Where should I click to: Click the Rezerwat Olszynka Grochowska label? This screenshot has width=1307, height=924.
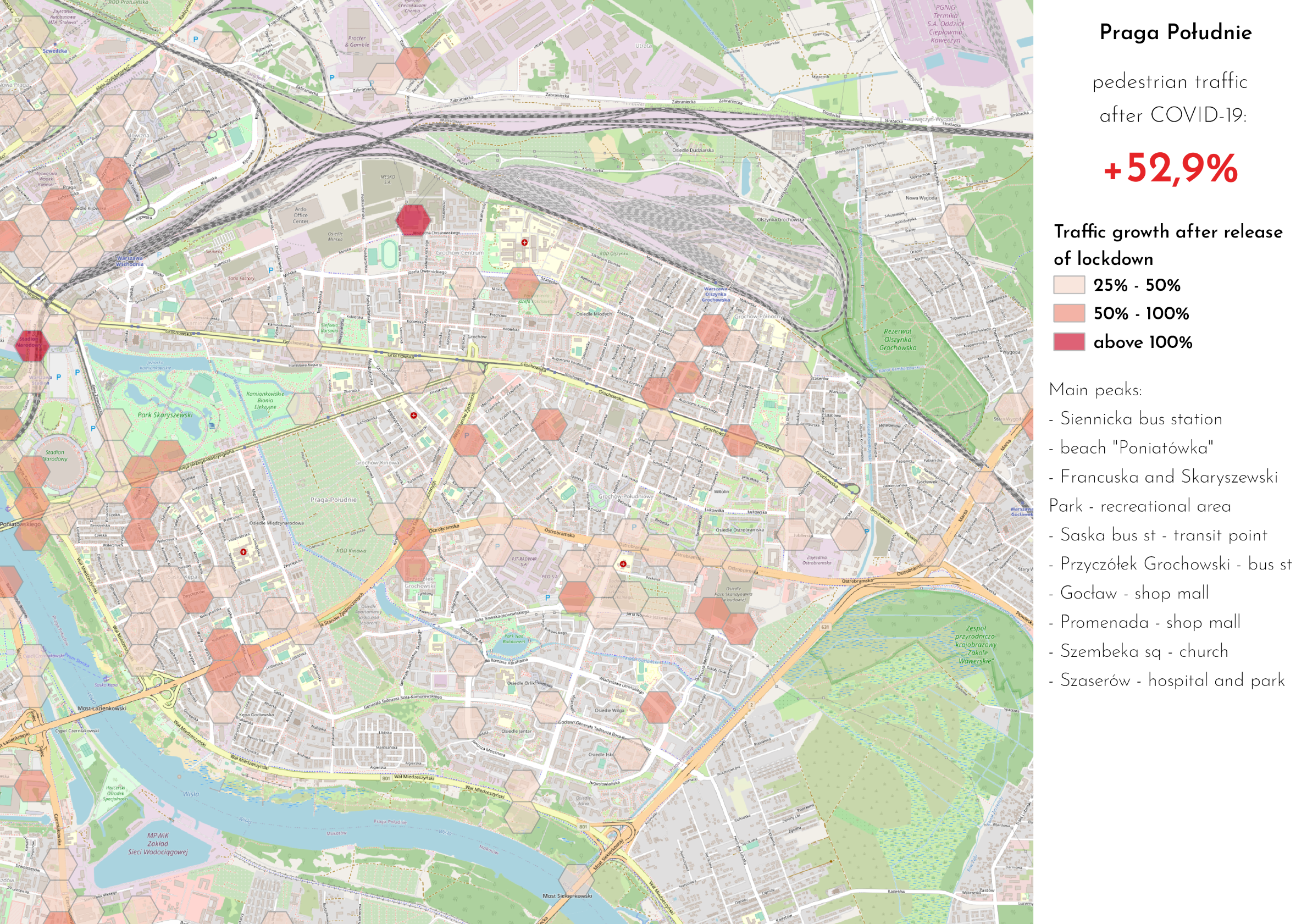(898, 339)
